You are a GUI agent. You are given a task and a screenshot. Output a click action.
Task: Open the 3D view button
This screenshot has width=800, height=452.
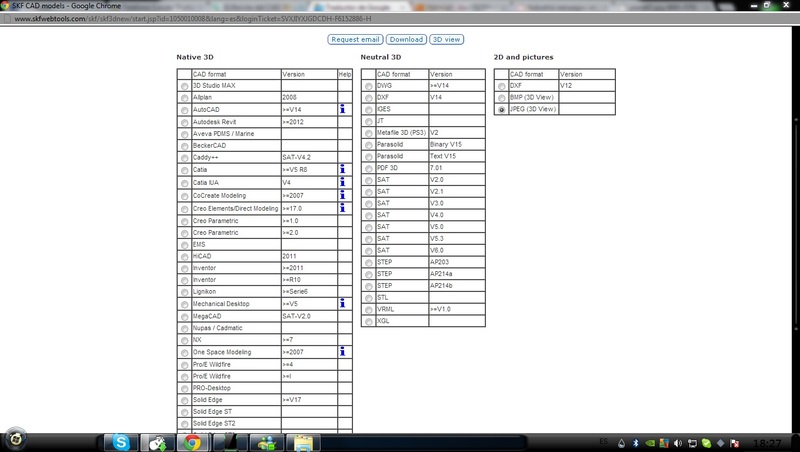(446, 39)
